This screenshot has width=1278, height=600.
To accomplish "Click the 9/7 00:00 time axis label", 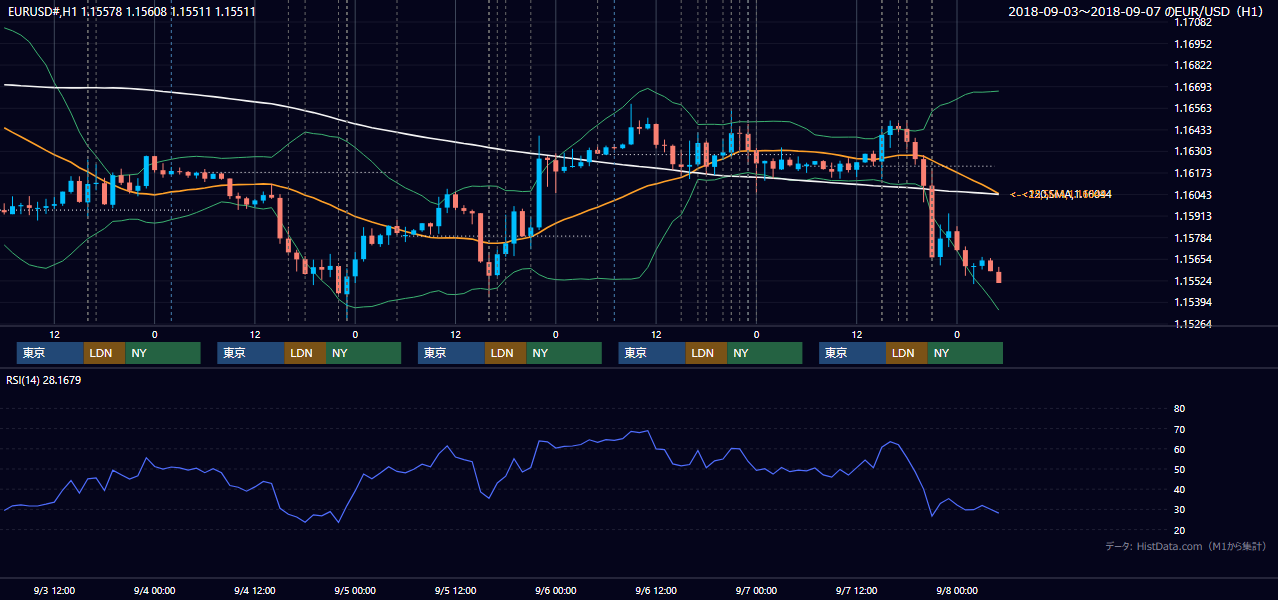I will [x=756, y=590].
